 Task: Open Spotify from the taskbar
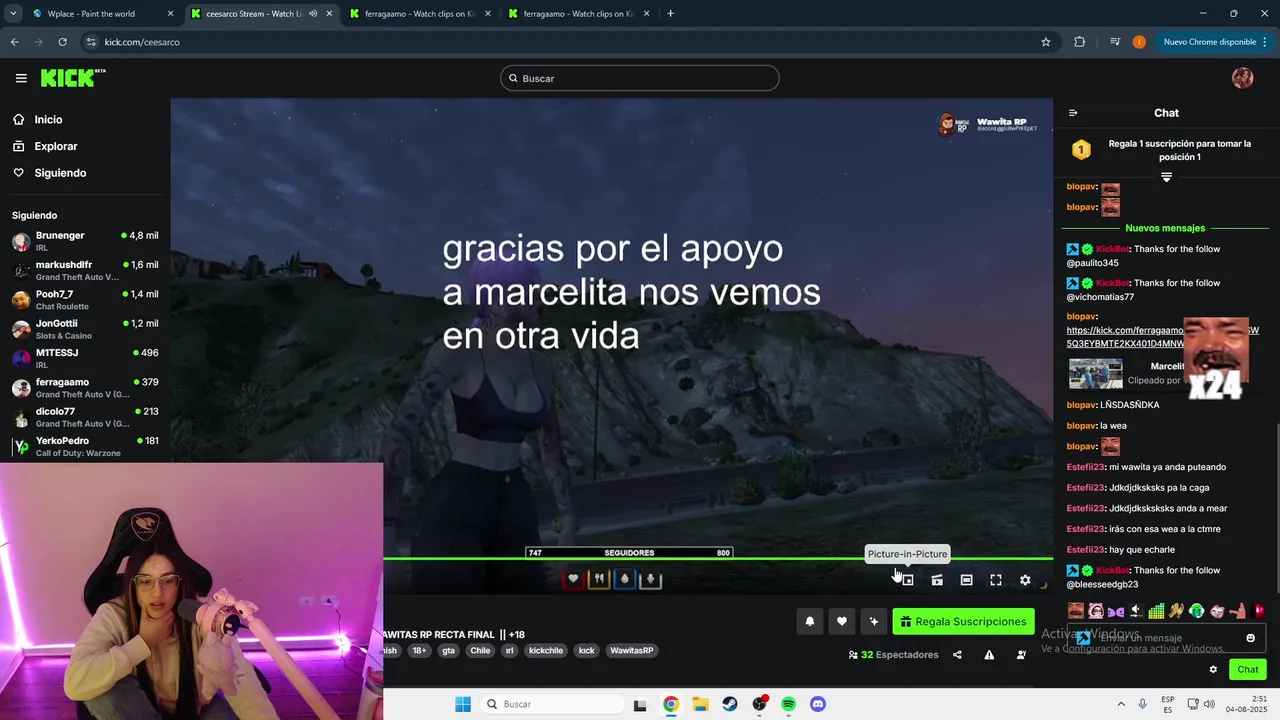pyautogui.click(x=788, y=704)
